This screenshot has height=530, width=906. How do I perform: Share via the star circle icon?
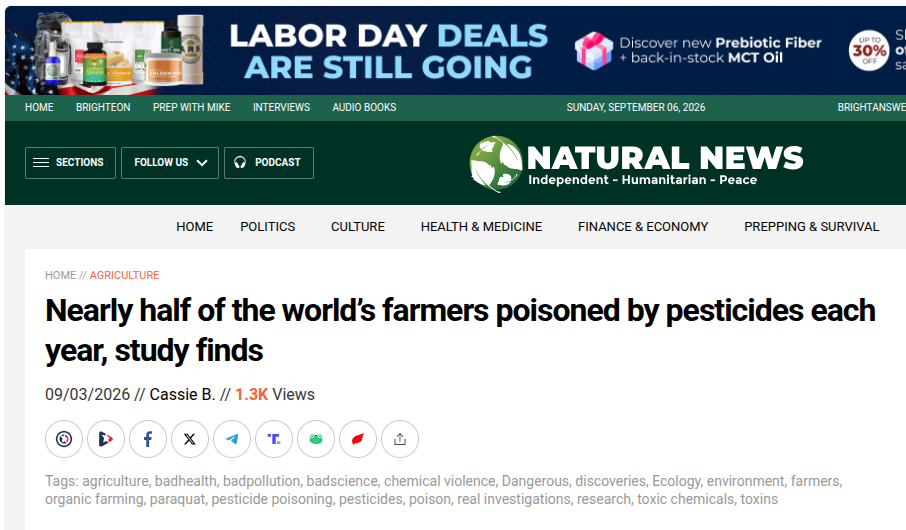click(x=64, y=439)
